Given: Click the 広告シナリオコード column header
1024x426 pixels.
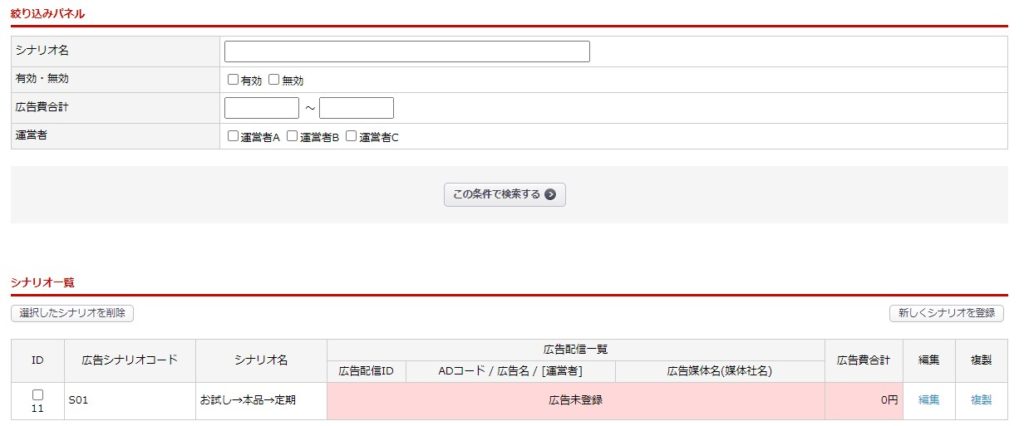Looking at the screenshot, I should (x=130, y=361).
